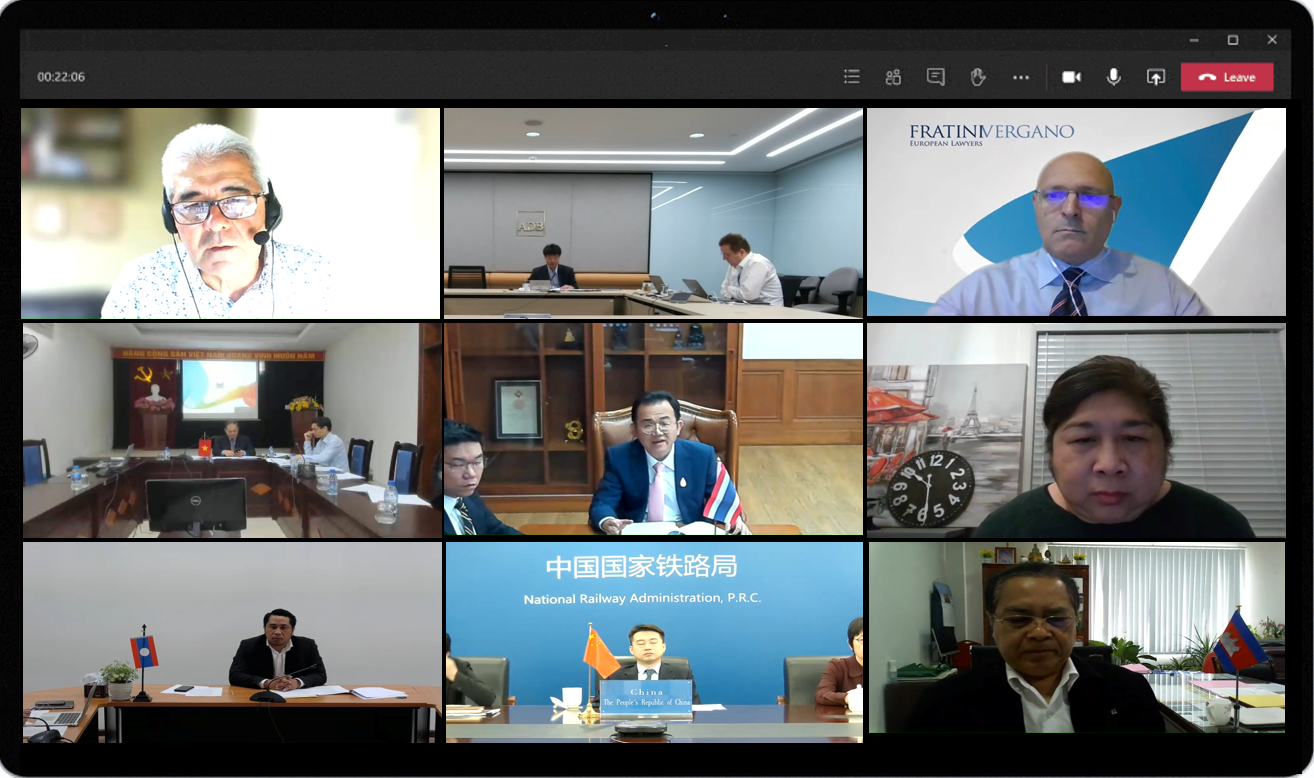Open breakout rooms panel
Viewport: 1314px width, 778px height.
tap(893, 77)
